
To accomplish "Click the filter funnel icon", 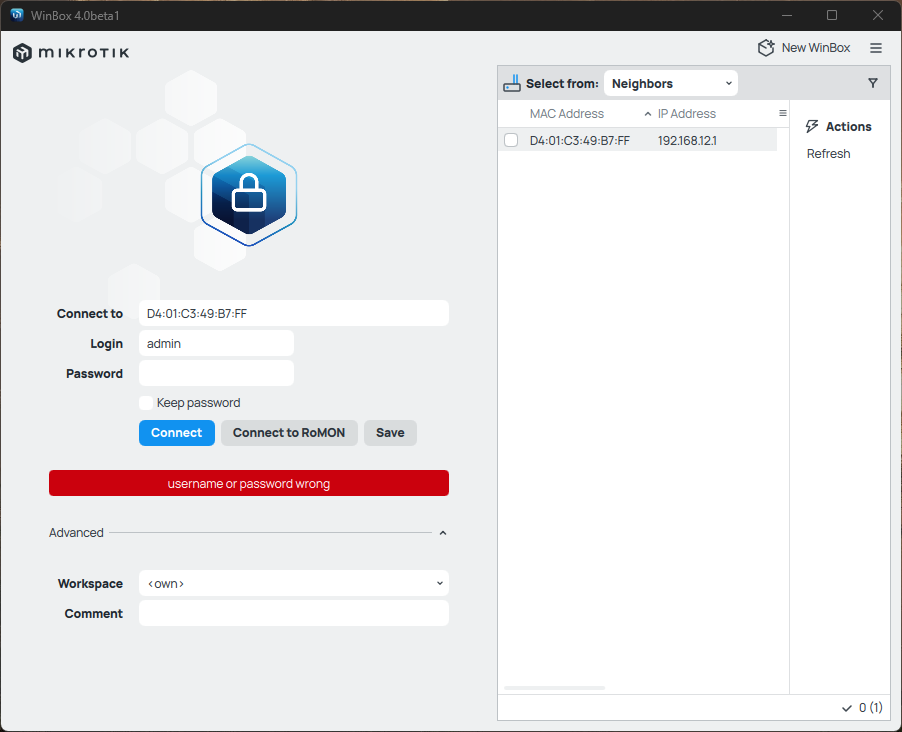I will click(x=873, y=83).
